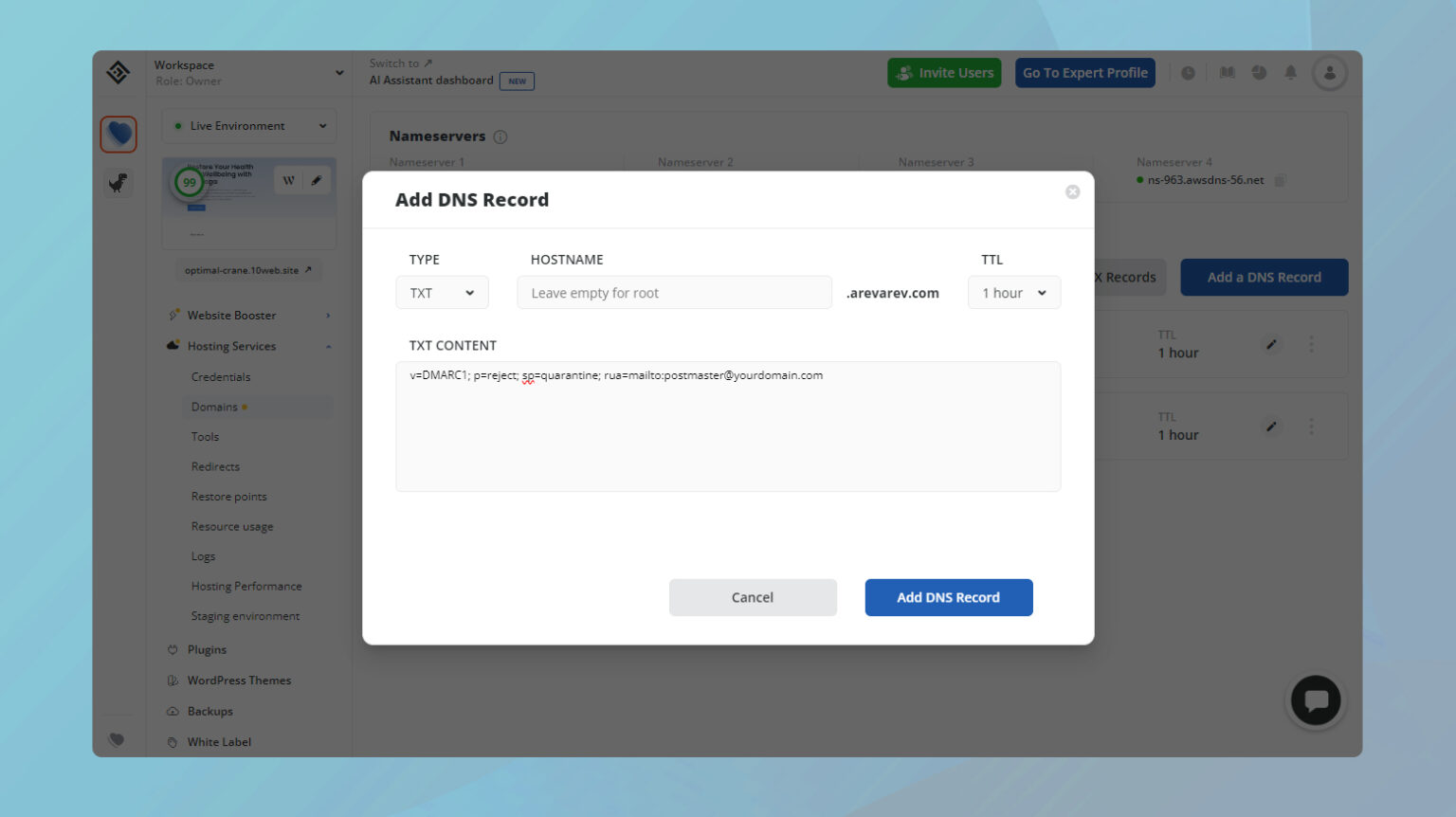This screenshot has height=817, width=1456.
Task: Click the 99 performance score circle
Action: pyautogui.click(x=189, y=180)
